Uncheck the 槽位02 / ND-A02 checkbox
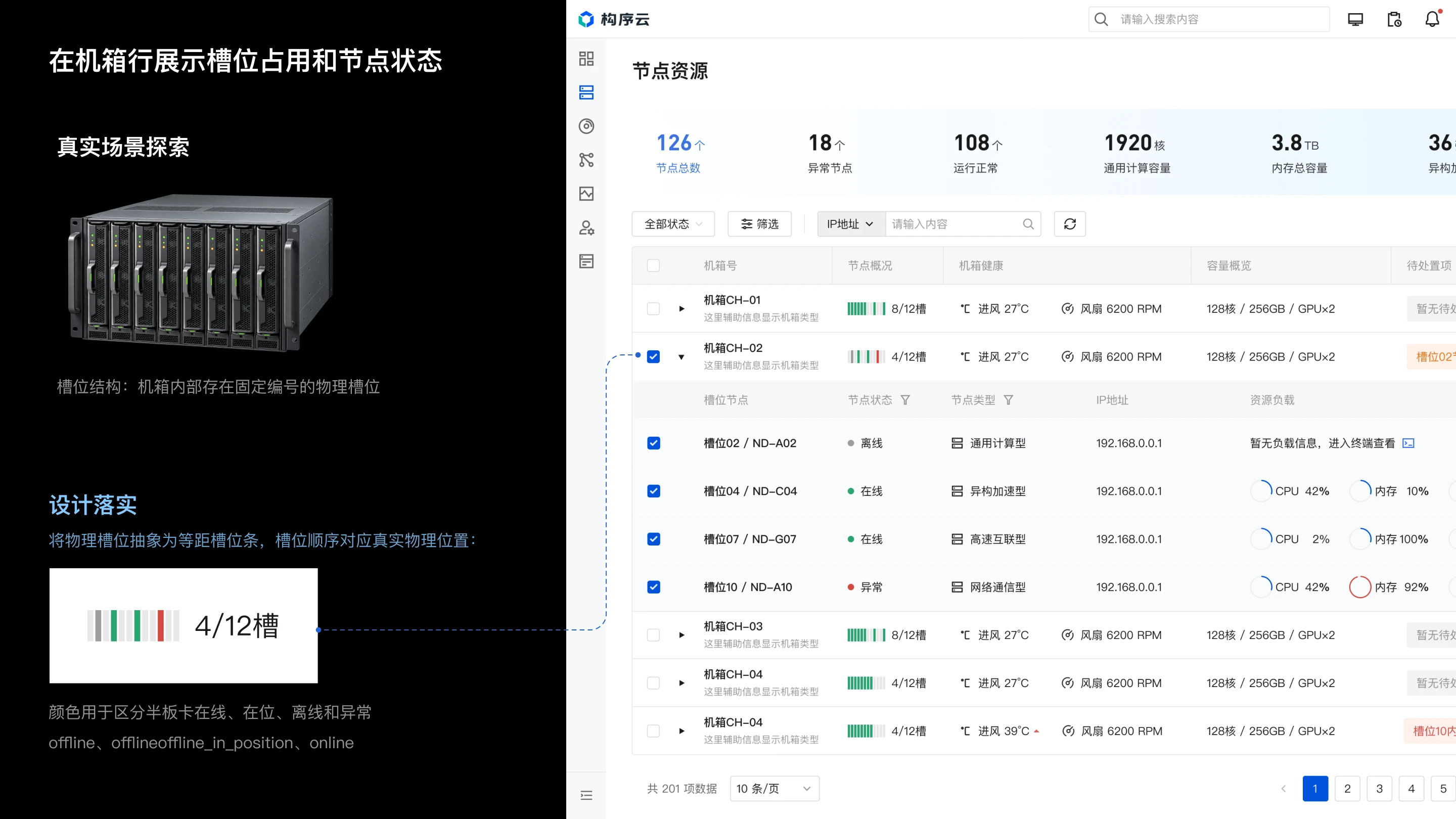Screen dimensions: 1456x819 [x=653, y=443]
